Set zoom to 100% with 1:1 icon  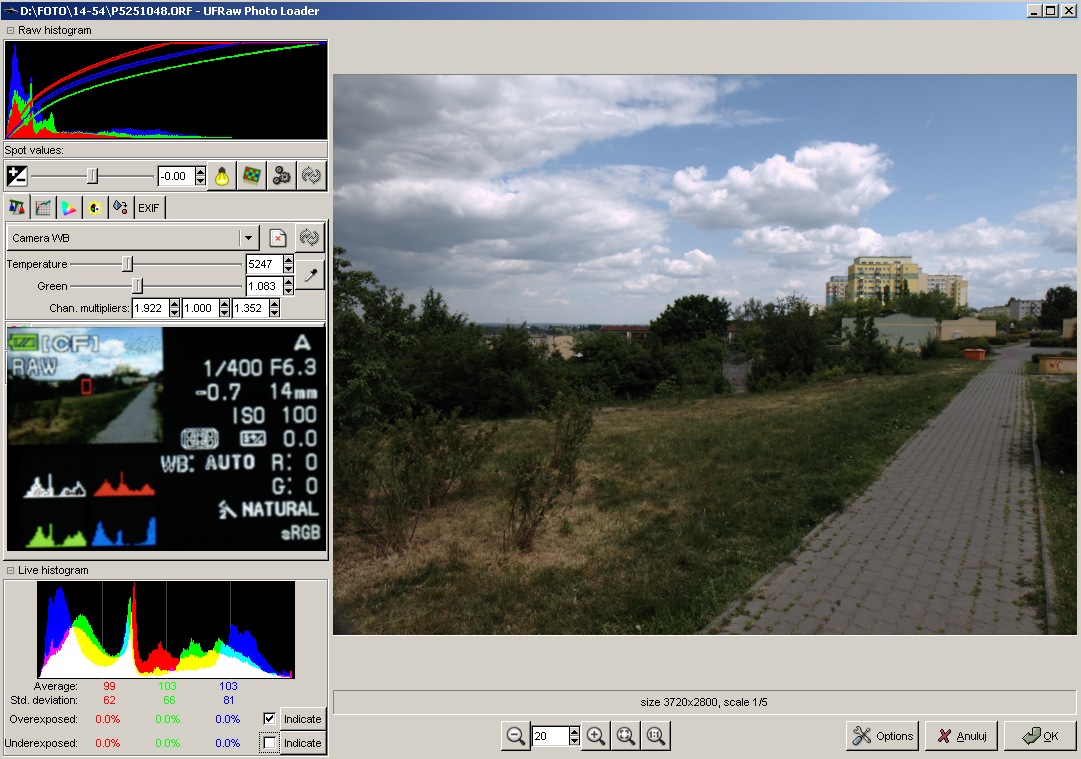[656, 736]
